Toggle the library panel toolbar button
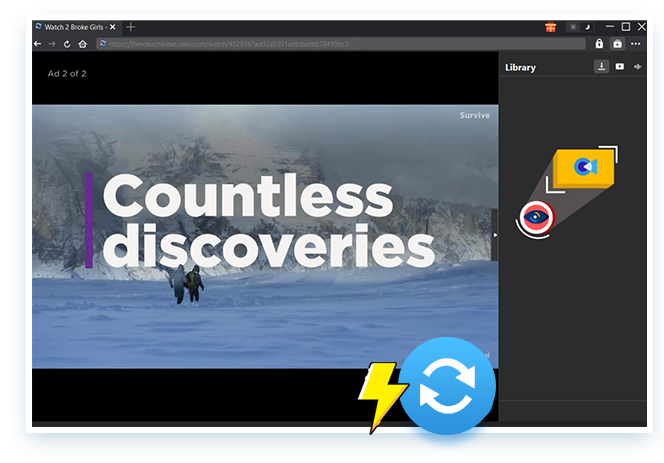664x463 pixels. coord(617,43)
